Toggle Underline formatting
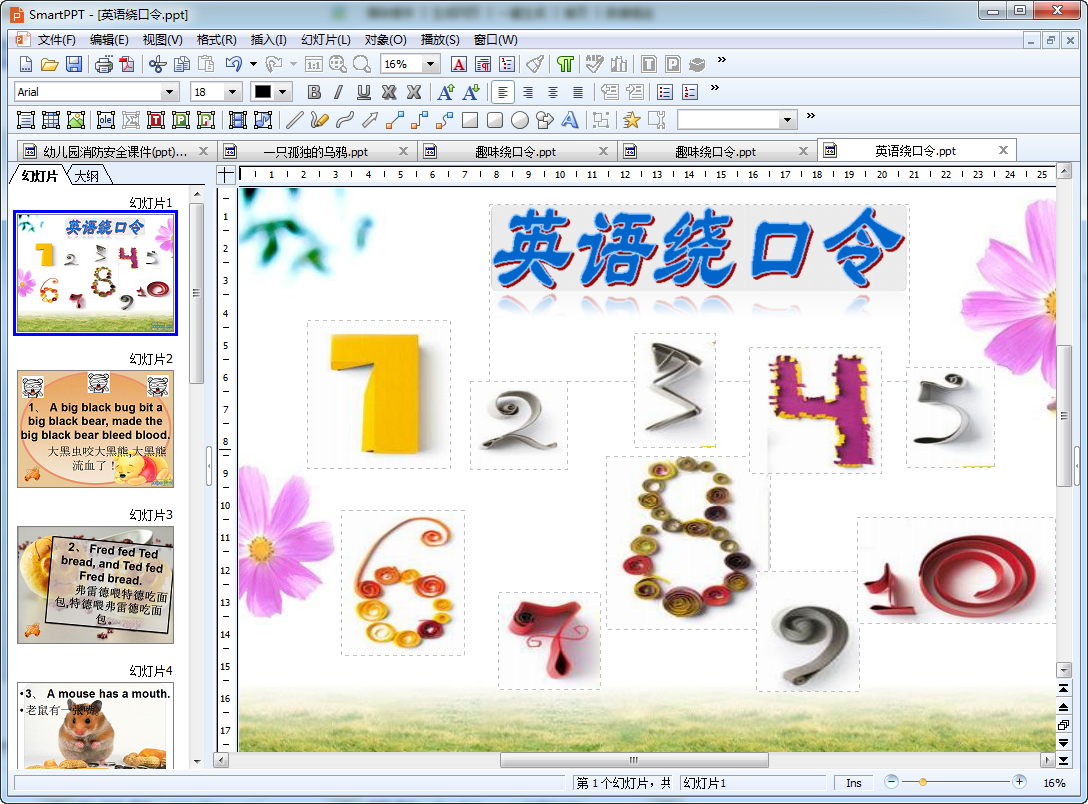 pyautogui.click(x=364, y=92)
